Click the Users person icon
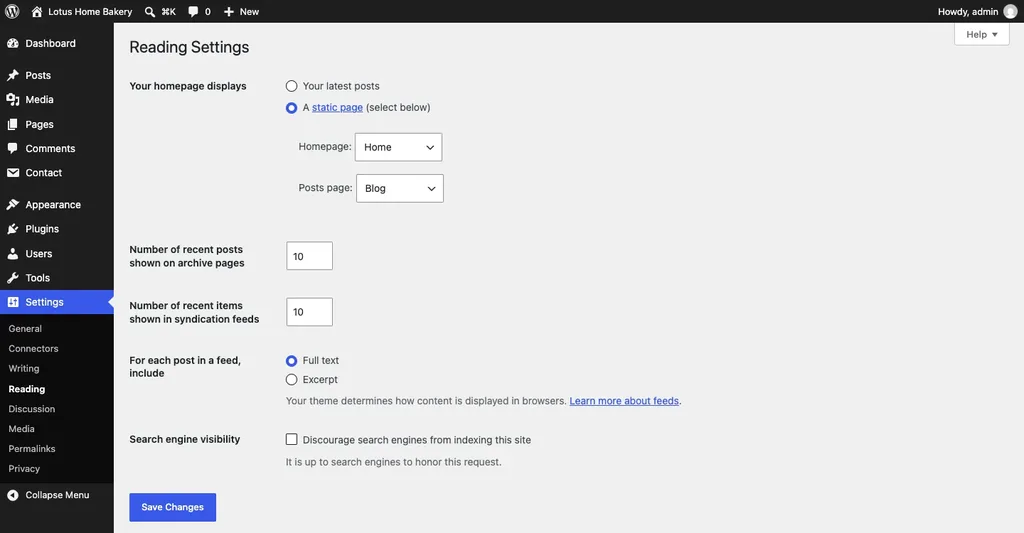 [12, 253]
